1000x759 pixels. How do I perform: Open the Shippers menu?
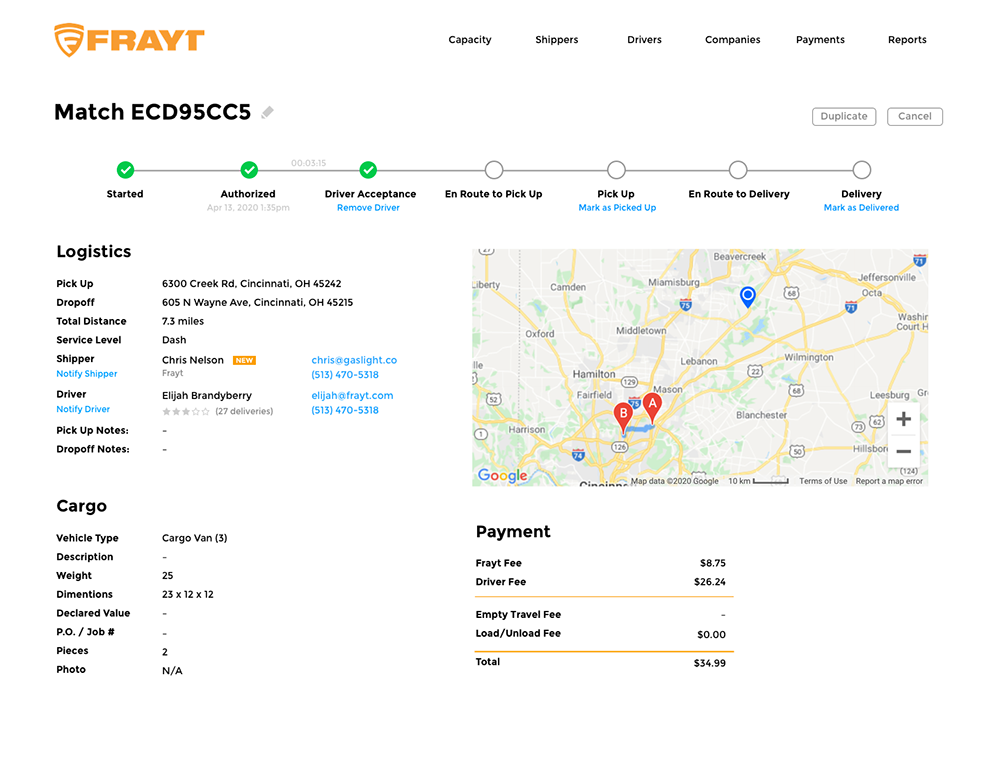(x=557, y=40)
